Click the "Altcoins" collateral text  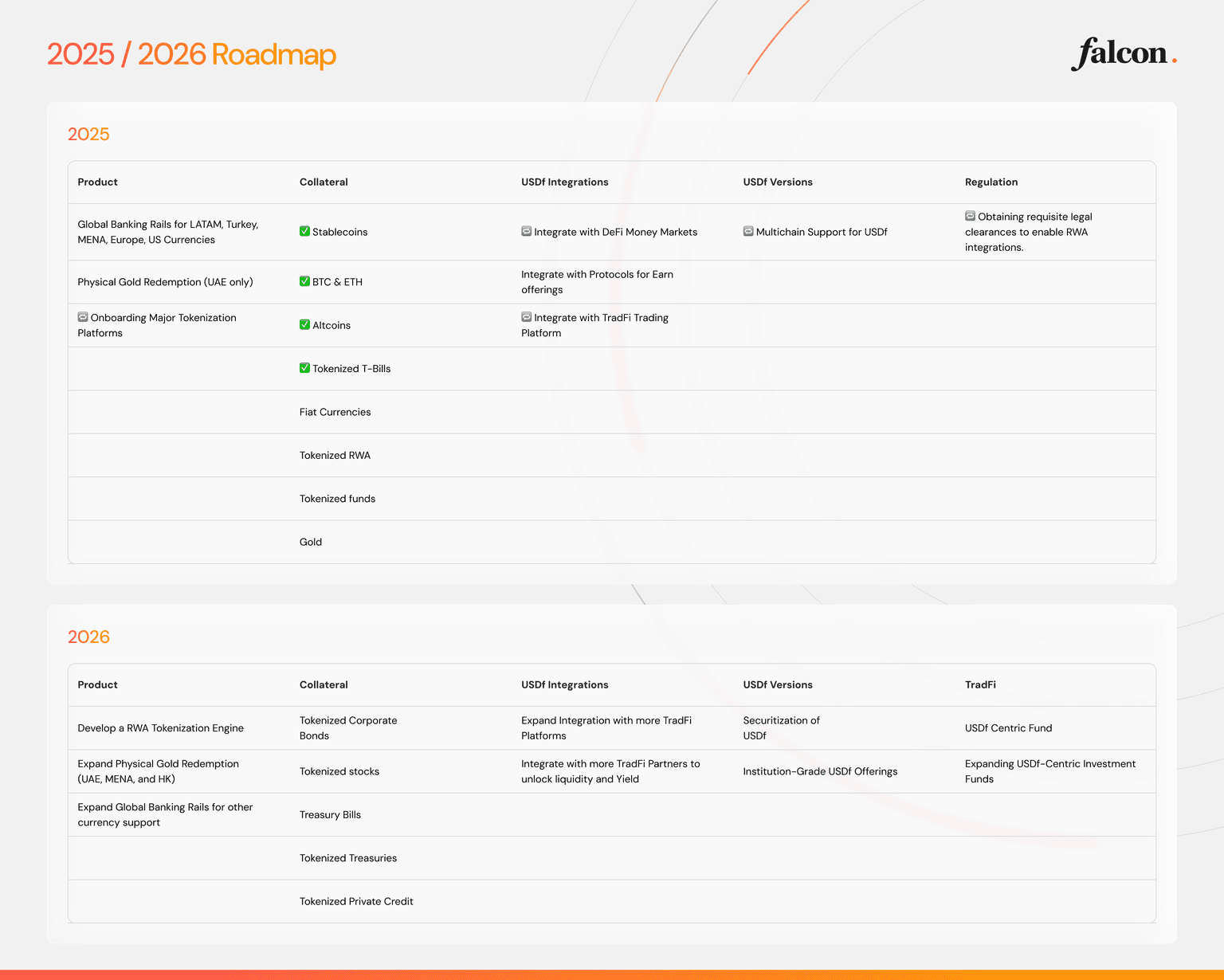[331, 325]
